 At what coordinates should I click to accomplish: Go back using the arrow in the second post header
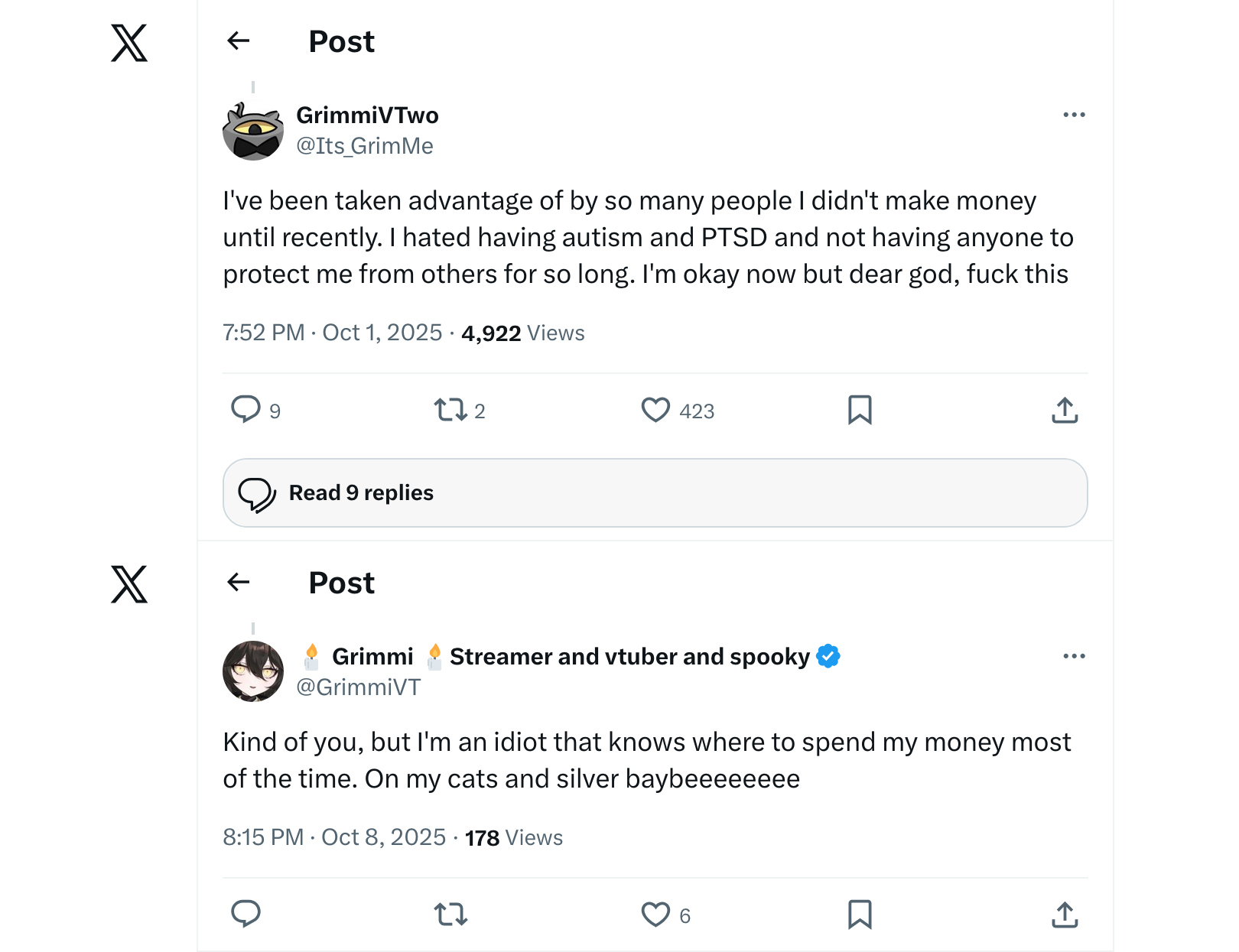click(239, 582)
